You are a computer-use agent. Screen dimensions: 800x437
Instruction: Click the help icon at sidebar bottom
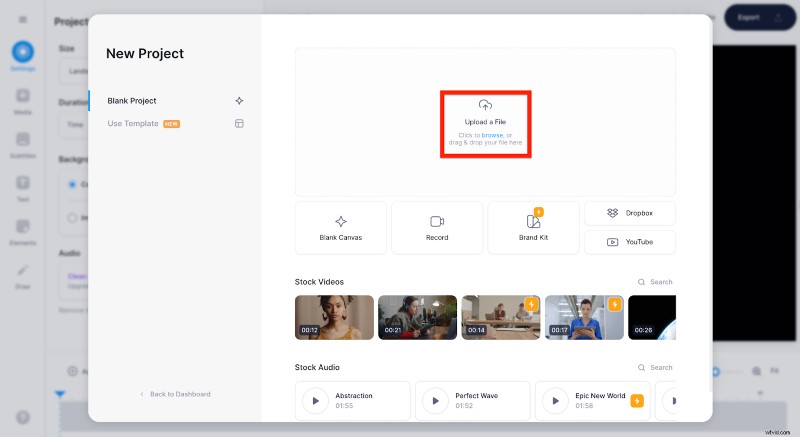(x=23, y=418)
